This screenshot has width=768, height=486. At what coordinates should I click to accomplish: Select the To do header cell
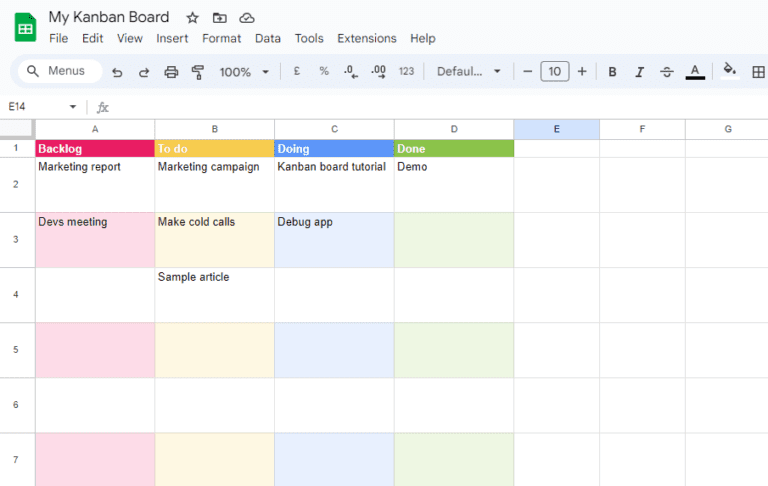coord(215,148)
